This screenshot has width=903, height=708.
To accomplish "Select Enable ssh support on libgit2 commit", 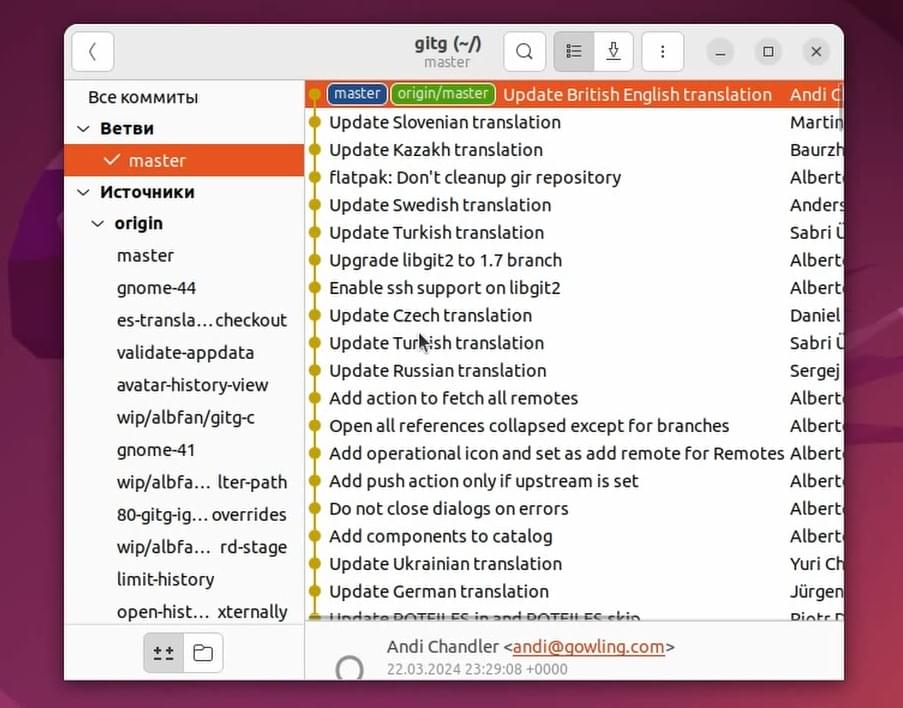I will click(574, 288).
